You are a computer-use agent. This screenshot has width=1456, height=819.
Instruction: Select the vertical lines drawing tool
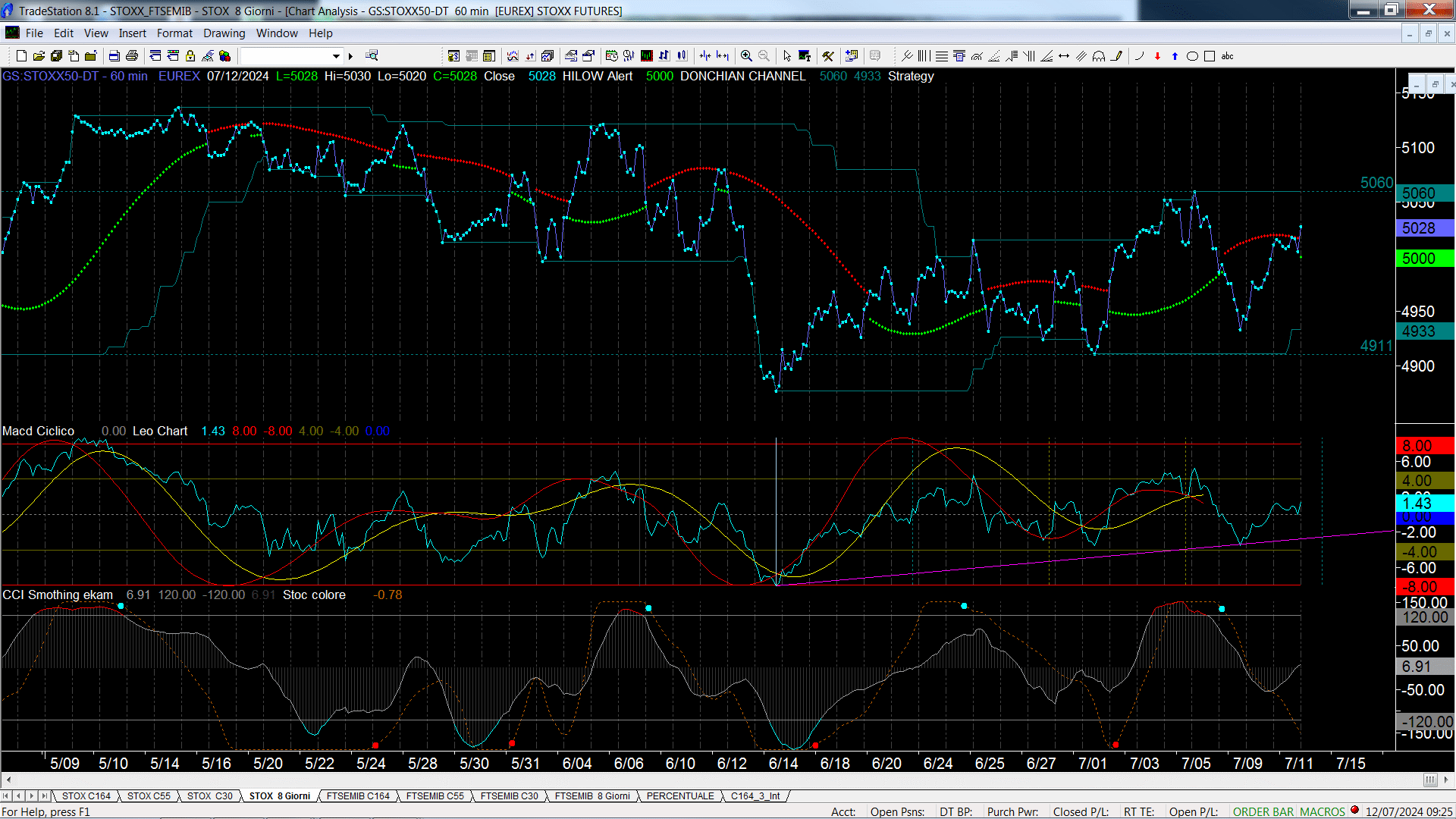click(x=924, y=55)
